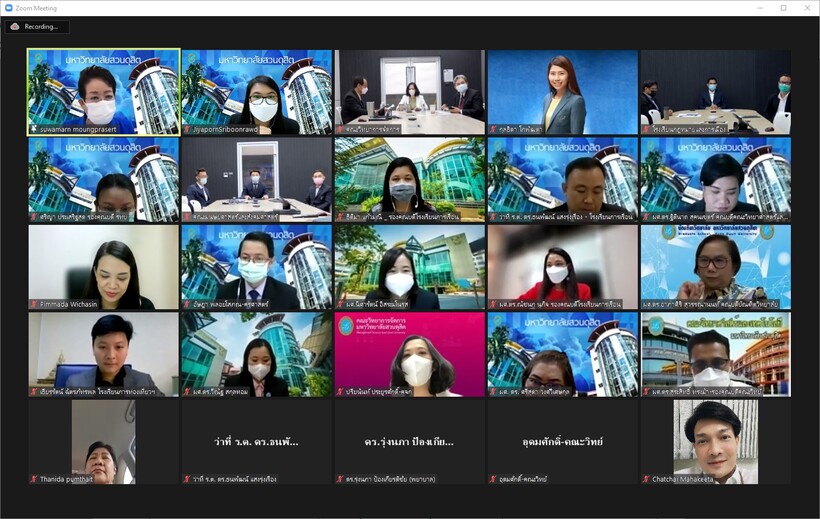Click the large อุดมศักดิ์-คณะวิทย์ name in the video-off tile
The height and width of the screenshot is (519, 820).
pyautogui.click(x=562, y=441)
